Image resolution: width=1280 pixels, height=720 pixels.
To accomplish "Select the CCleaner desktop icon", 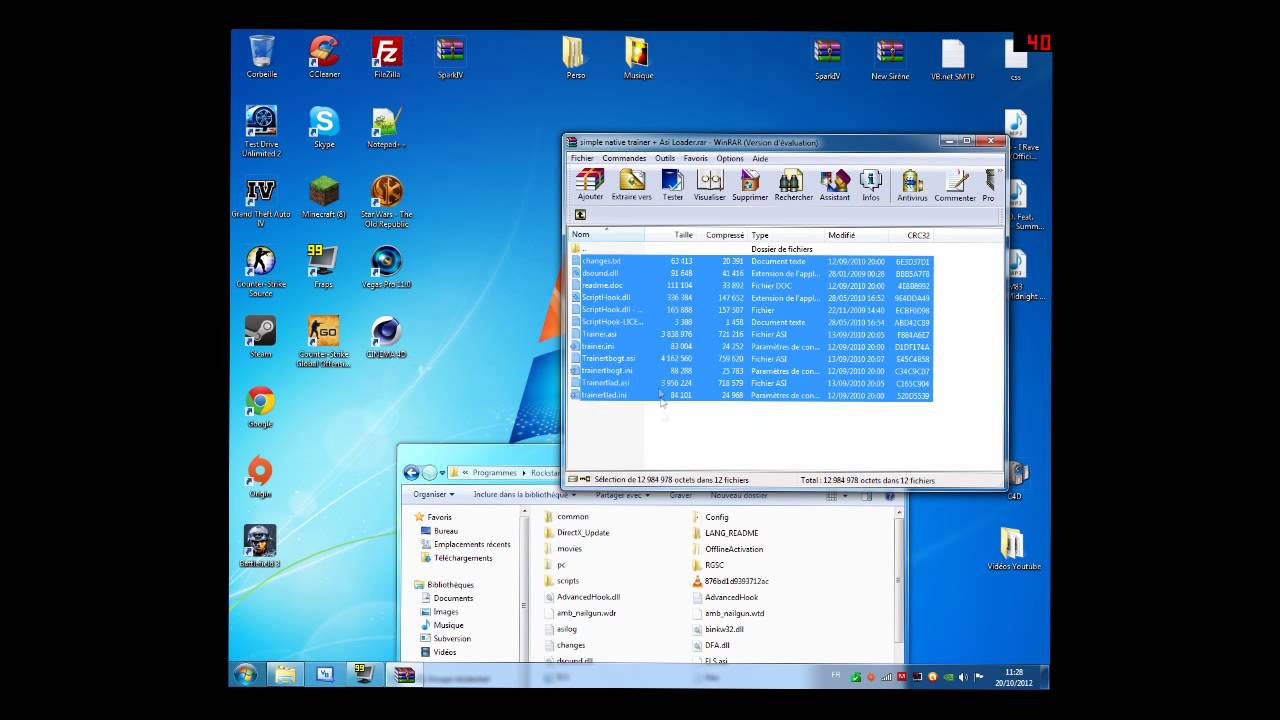I will pyautogui.click(x=323, y=57).
